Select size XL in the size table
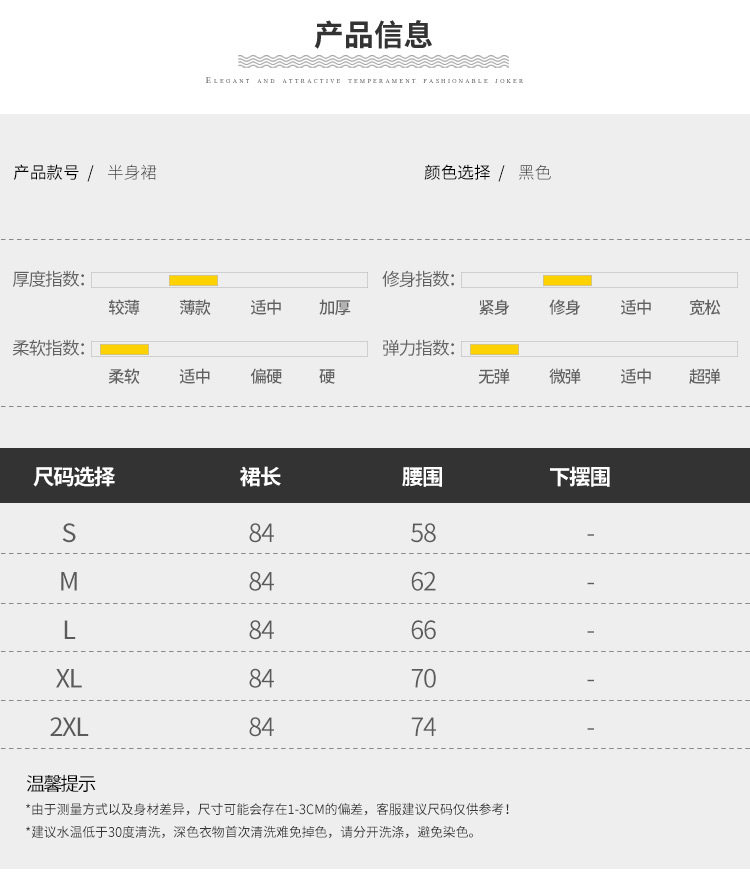The width and height of the screenshot is (750, 878). pos(69,679)
